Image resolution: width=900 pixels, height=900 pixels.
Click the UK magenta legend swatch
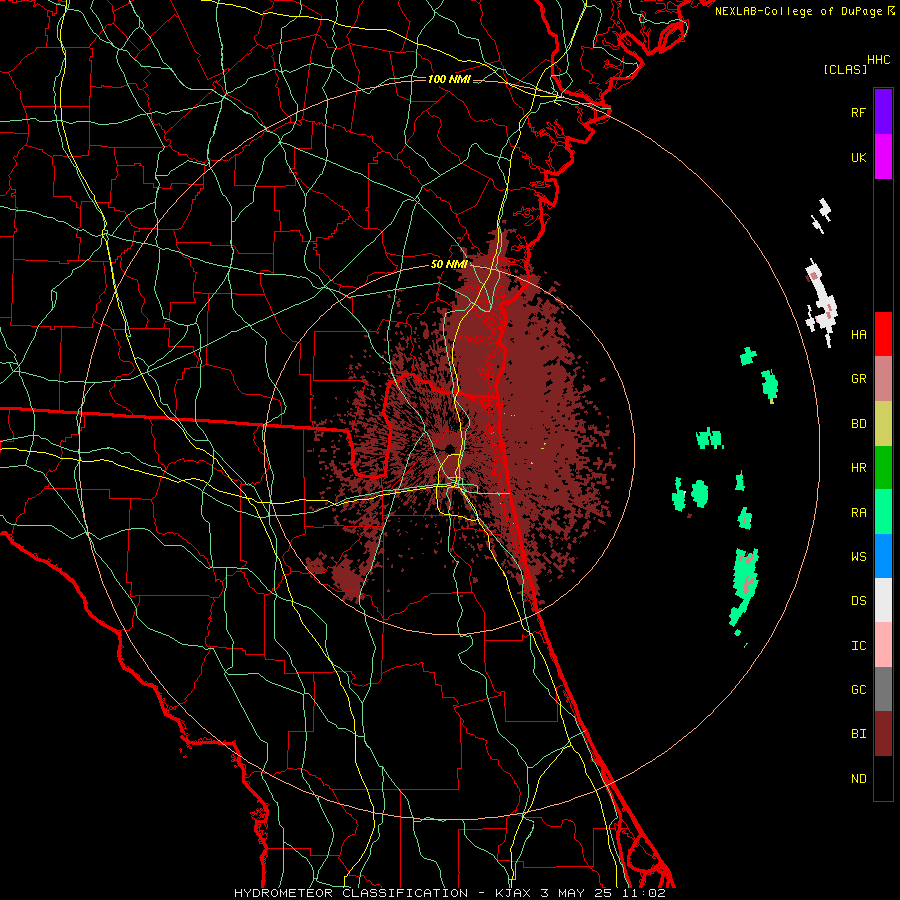click(x=883, y=157)
